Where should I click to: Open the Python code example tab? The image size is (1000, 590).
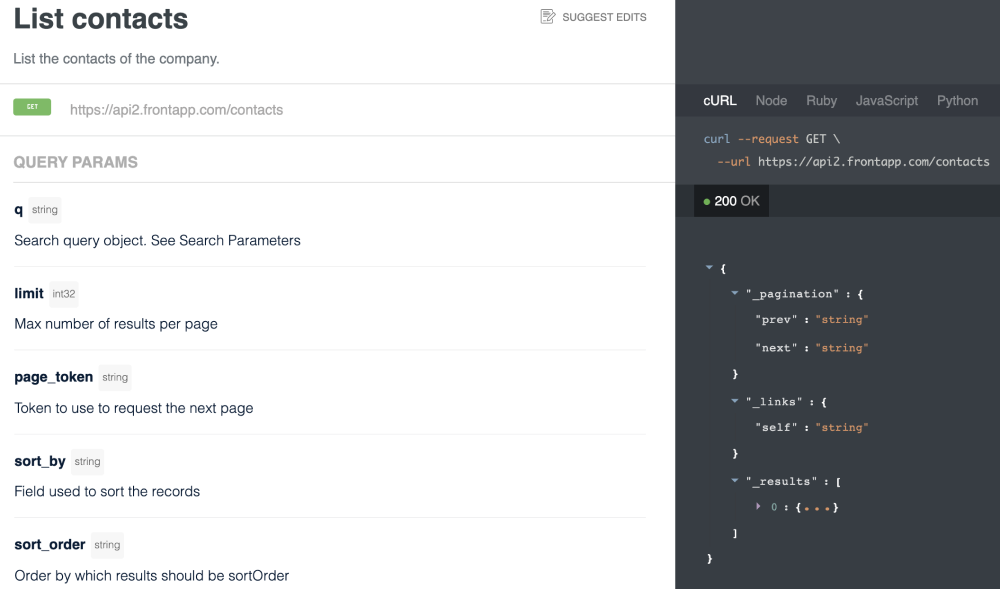click(x=957, y=101)
